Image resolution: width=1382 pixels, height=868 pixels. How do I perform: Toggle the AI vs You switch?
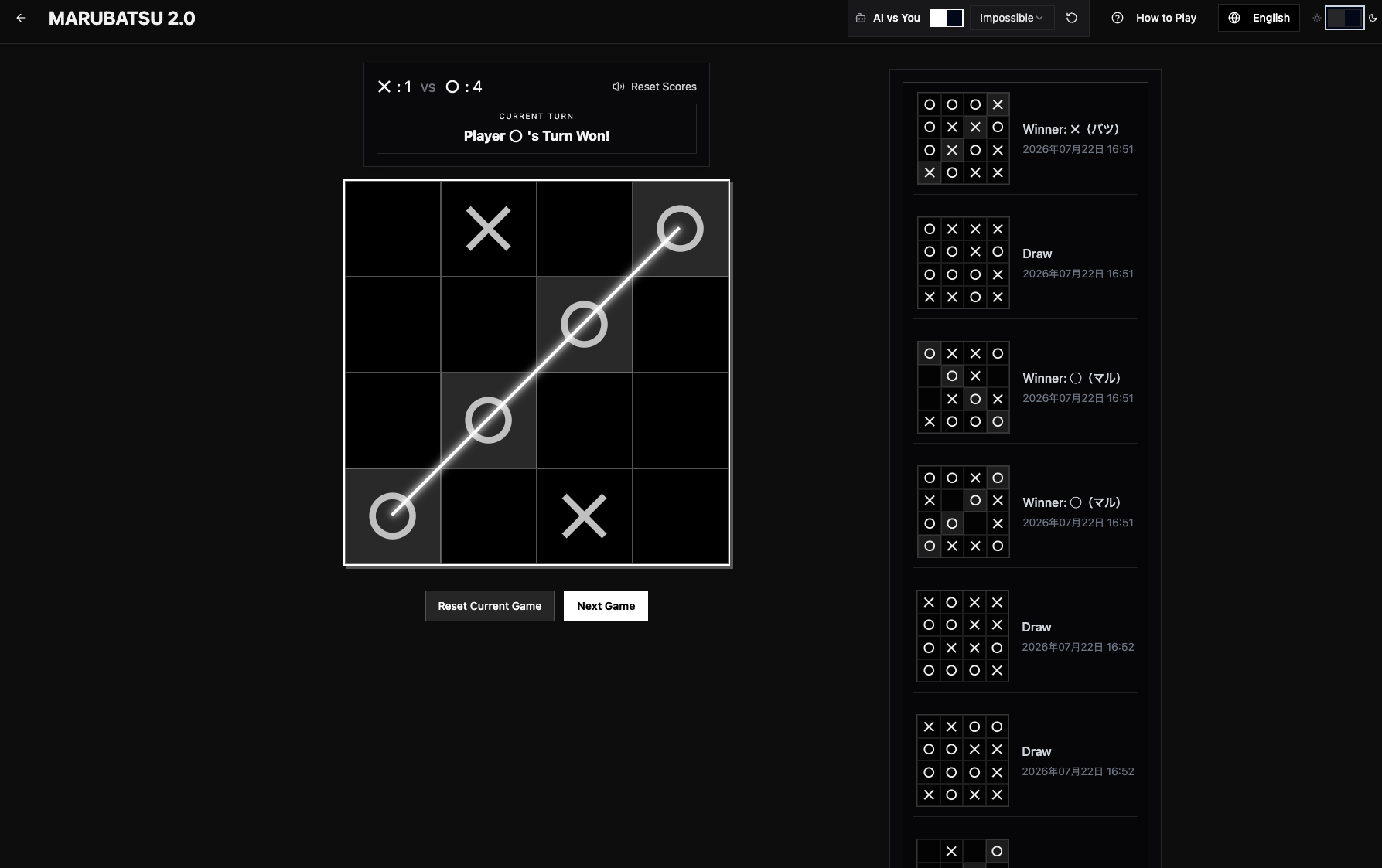pos(946,18)
